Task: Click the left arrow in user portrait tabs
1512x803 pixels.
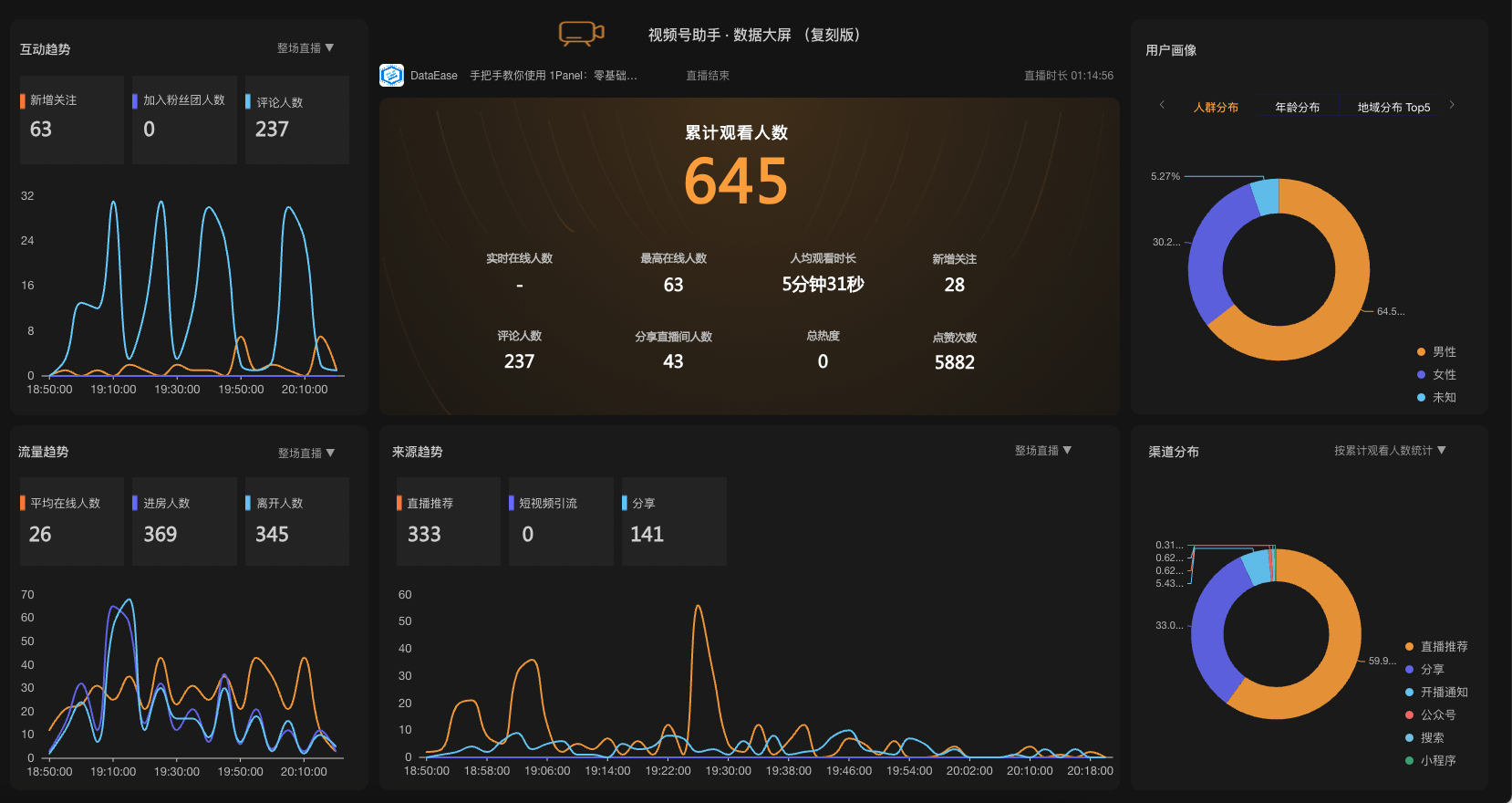Action: coord(1162,105)
